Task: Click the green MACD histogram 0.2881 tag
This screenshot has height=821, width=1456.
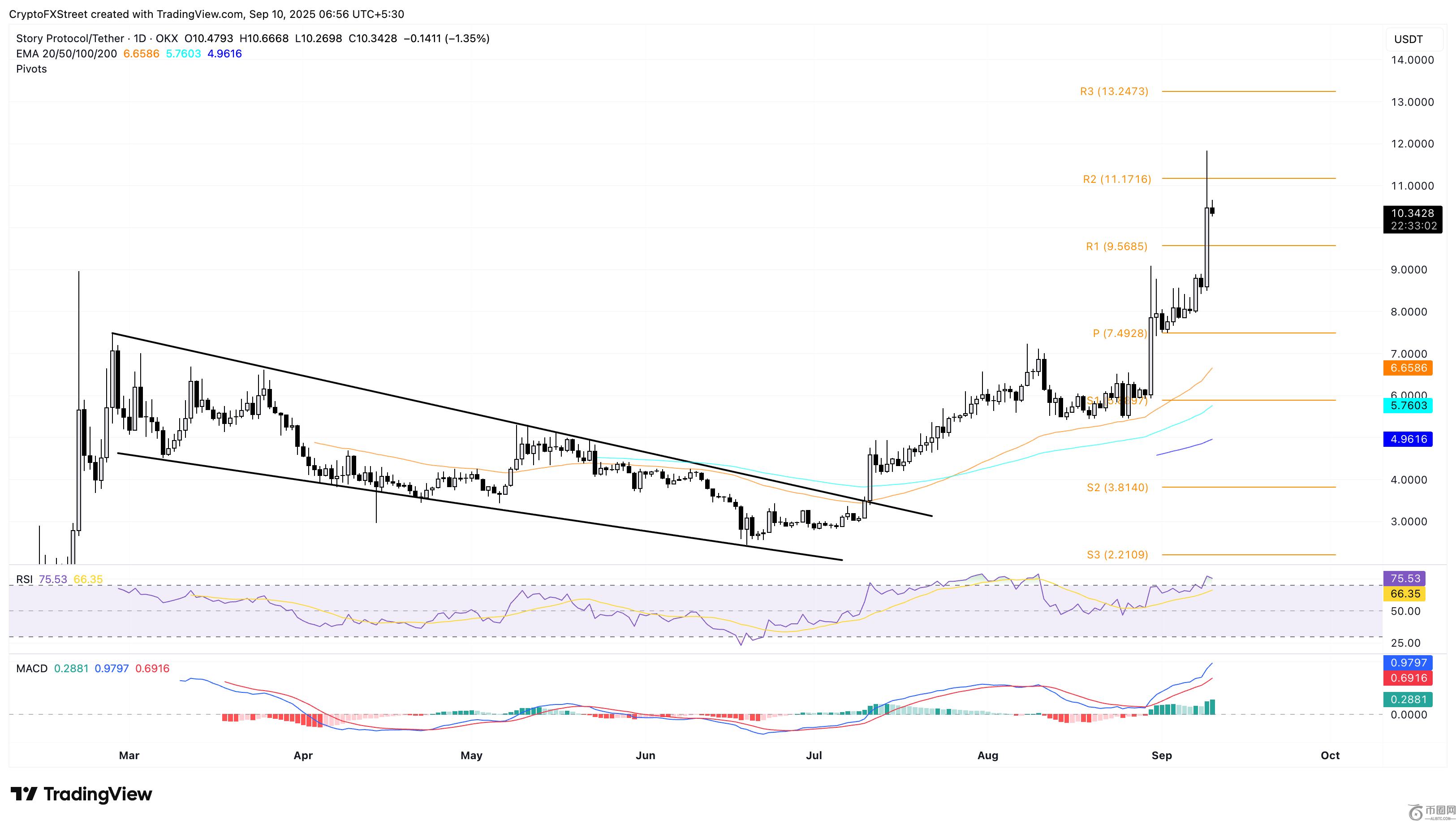Action: pyautogui.click(x=1408, y=700)
